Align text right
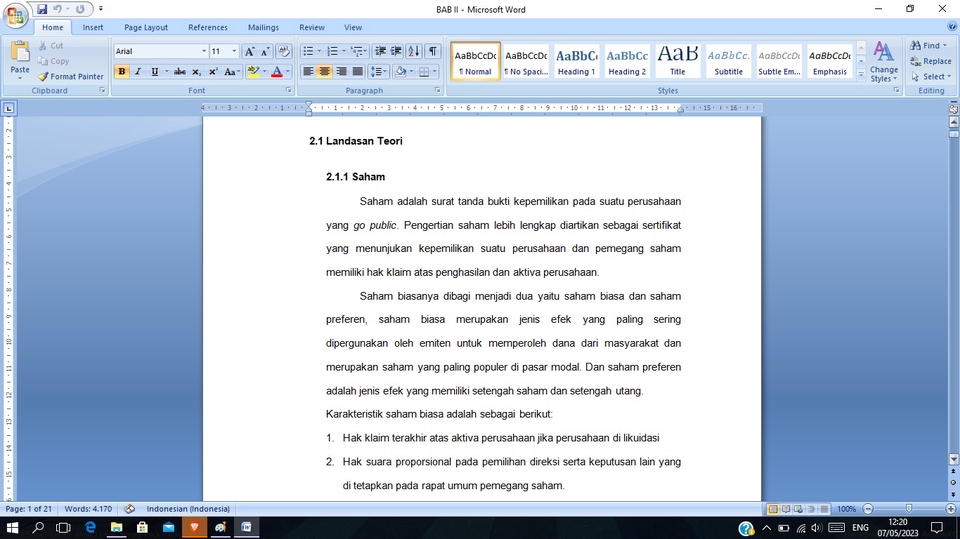 (341, 72)
